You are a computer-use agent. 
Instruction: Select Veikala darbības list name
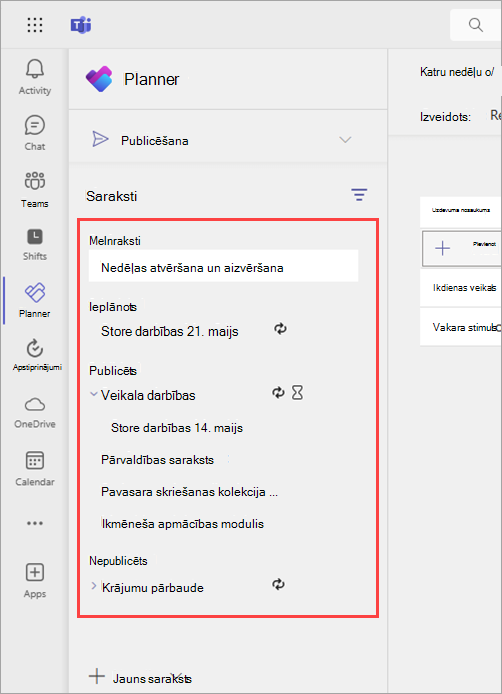pyautogui.click(x=148, y=395)
